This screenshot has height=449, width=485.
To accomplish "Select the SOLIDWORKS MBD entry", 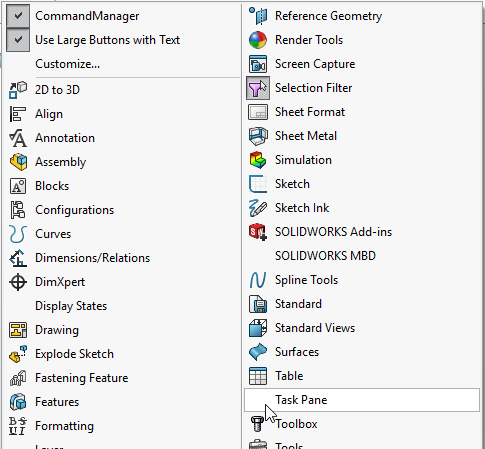I will pyautogui.click(x=325, y=256).
